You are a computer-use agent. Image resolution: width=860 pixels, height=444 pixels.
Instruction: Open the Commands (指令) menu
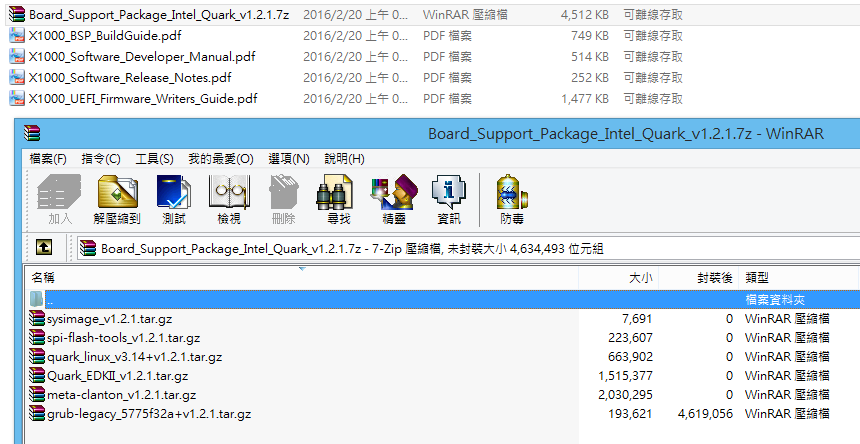tap(101, 159)
